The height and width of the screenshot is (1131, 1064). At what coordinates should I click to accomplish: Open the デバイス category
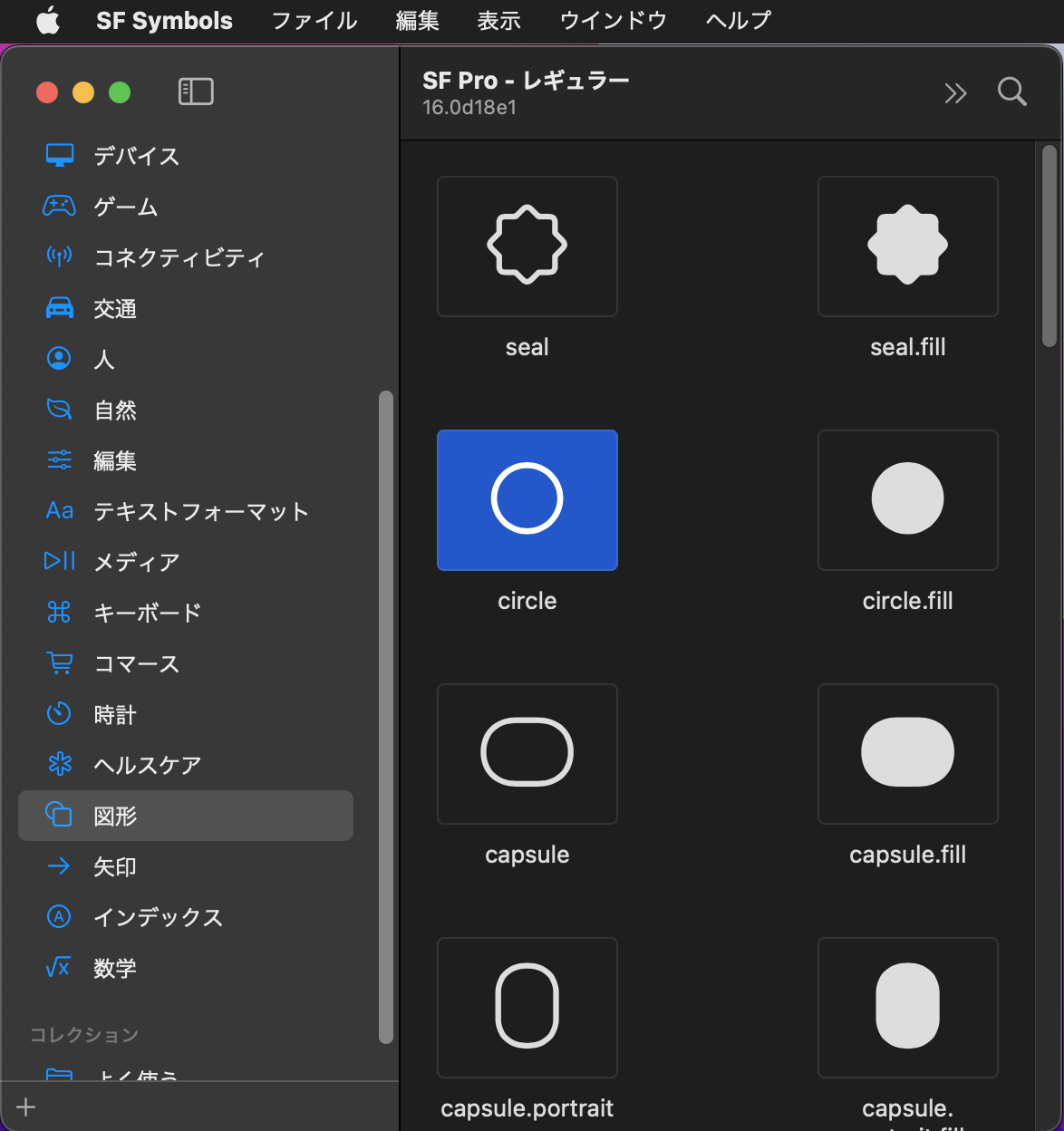(x=186, y=156)
